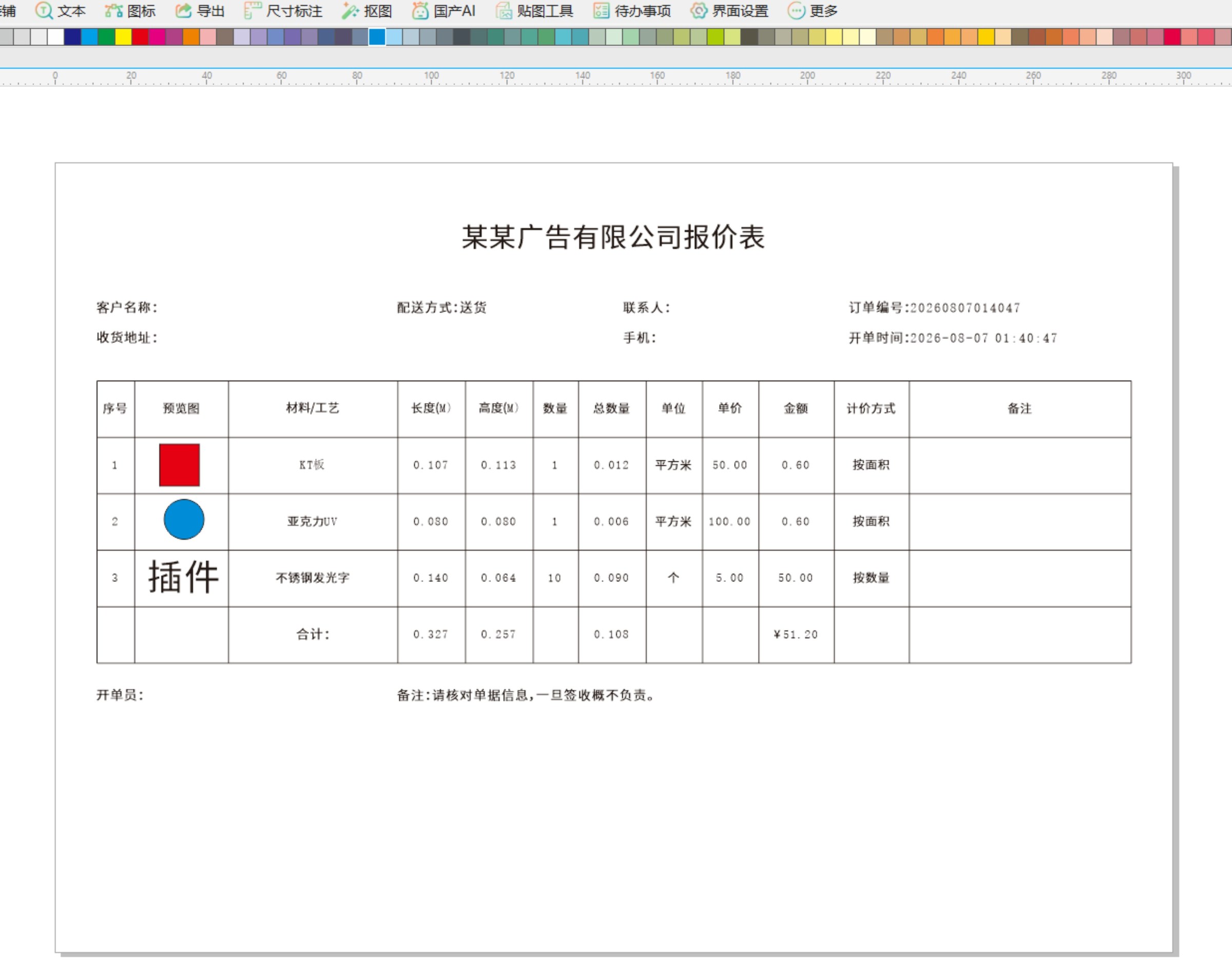Click the 亚克力UV material cell
Image resolution: width=1232 pixels, height=965 pixels.
(x=312, y=521)
